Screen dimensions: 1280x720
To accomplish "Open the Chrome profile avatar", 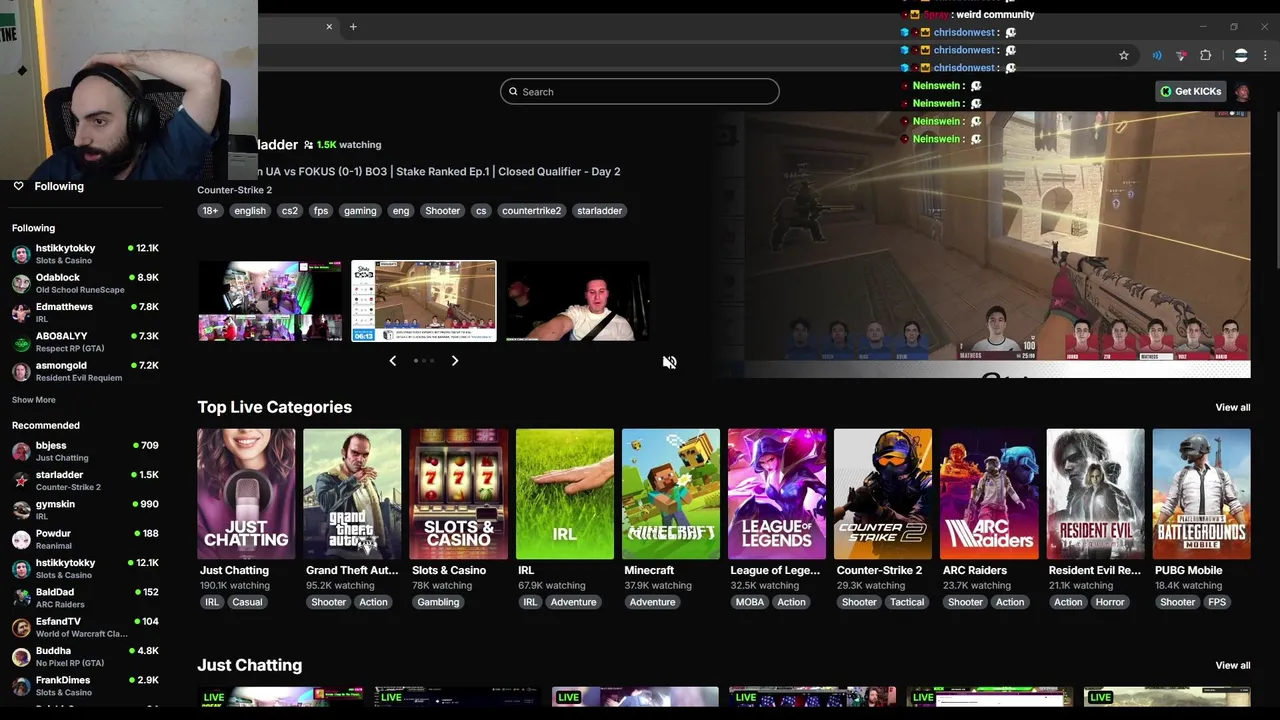I will [x=1241, y=56].
